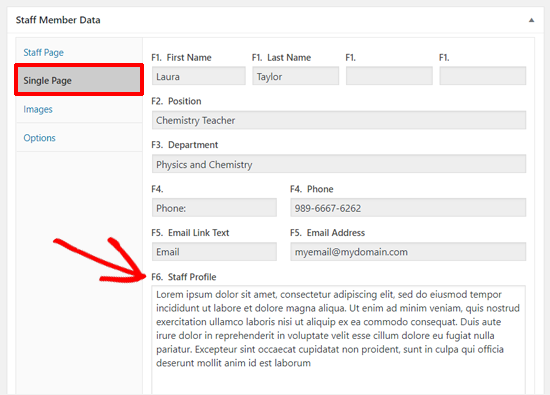Collapse the Staff Member Data panel arrow
The image size is (550, 395).
531,20
